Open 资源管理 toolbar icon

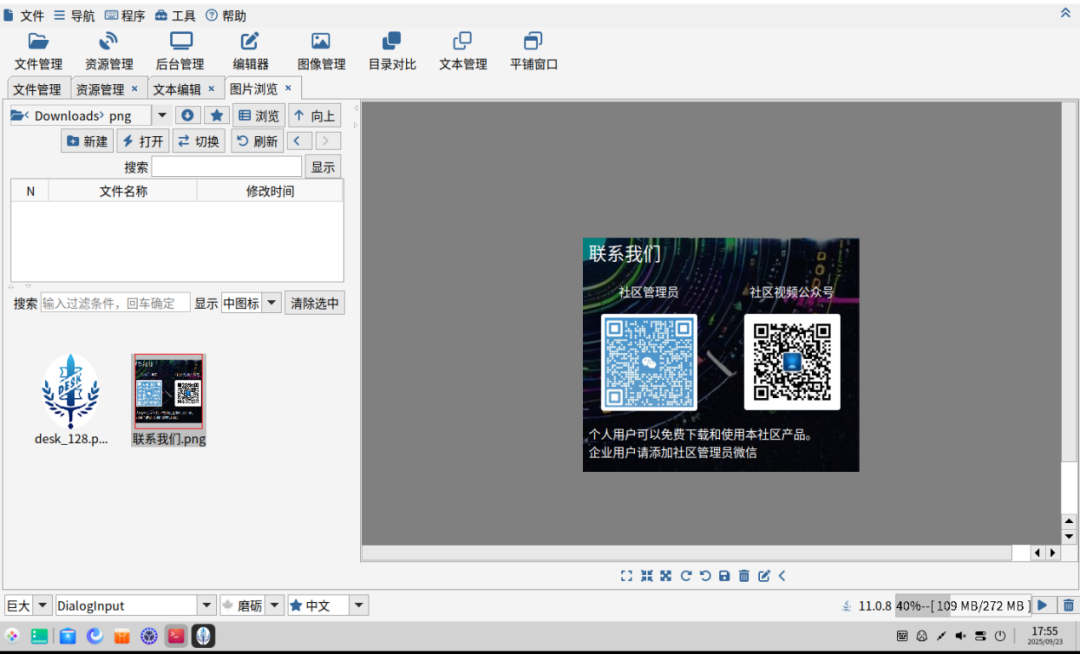coord(109,51)
